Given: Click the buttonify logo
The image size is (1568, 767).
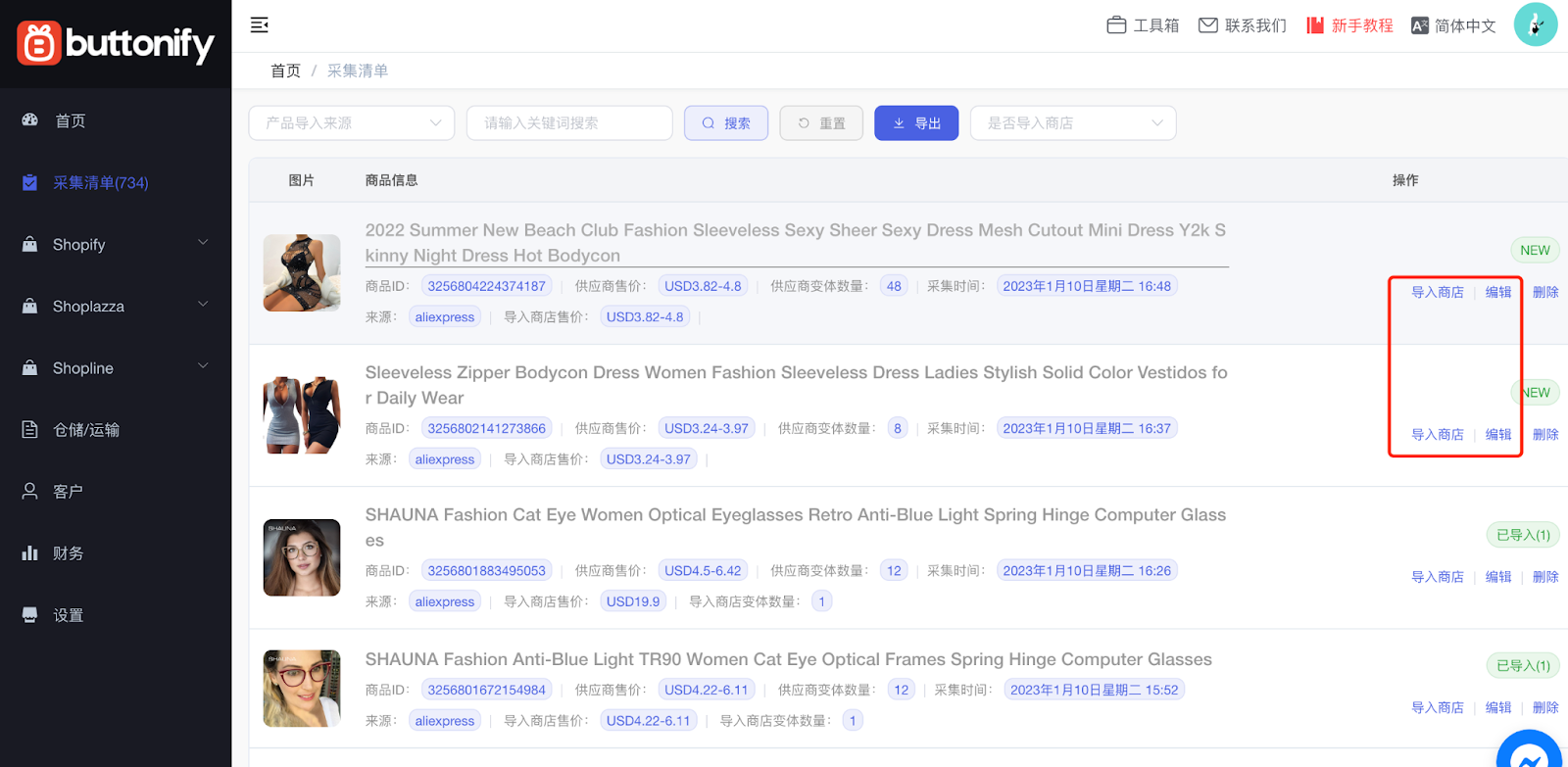Looking at the screenshot, I should click(116, 43).
